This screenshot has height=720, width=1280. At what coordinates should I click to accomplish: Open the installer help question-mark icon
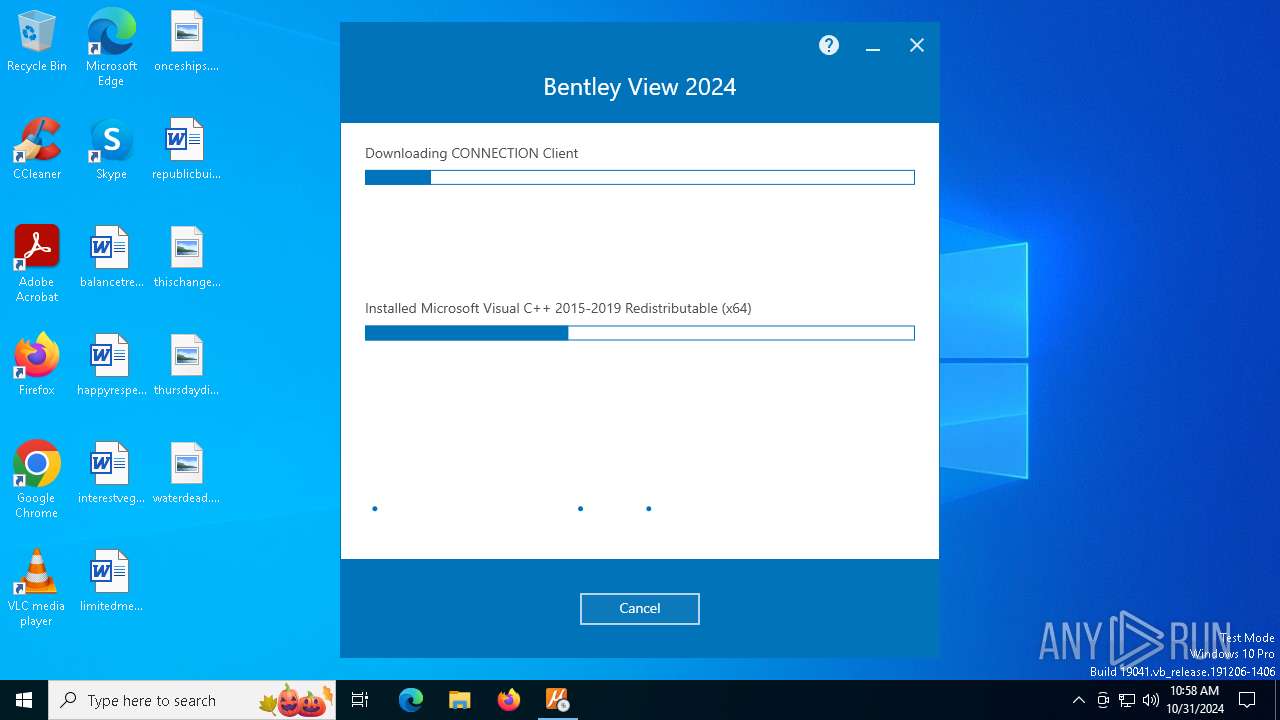click(x=829, y=45)
